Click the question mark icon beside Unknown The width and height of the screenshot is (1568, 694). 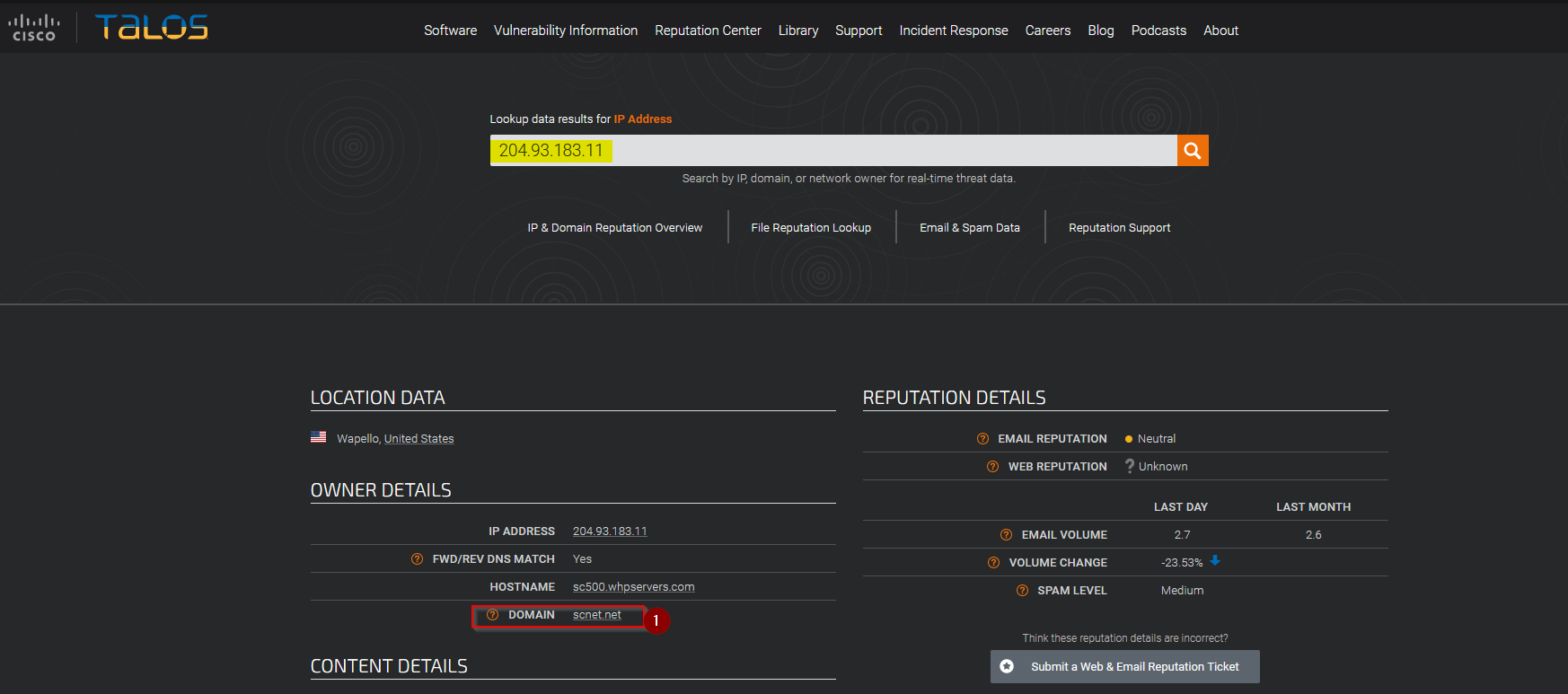click(x=1130, y=466)
